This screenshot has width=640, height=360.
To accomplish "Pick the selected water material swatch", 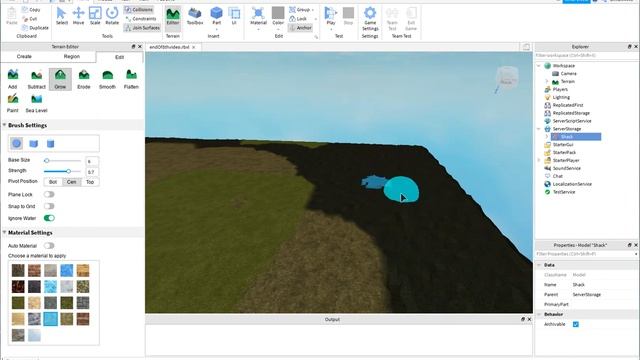I will click(51, 319).
